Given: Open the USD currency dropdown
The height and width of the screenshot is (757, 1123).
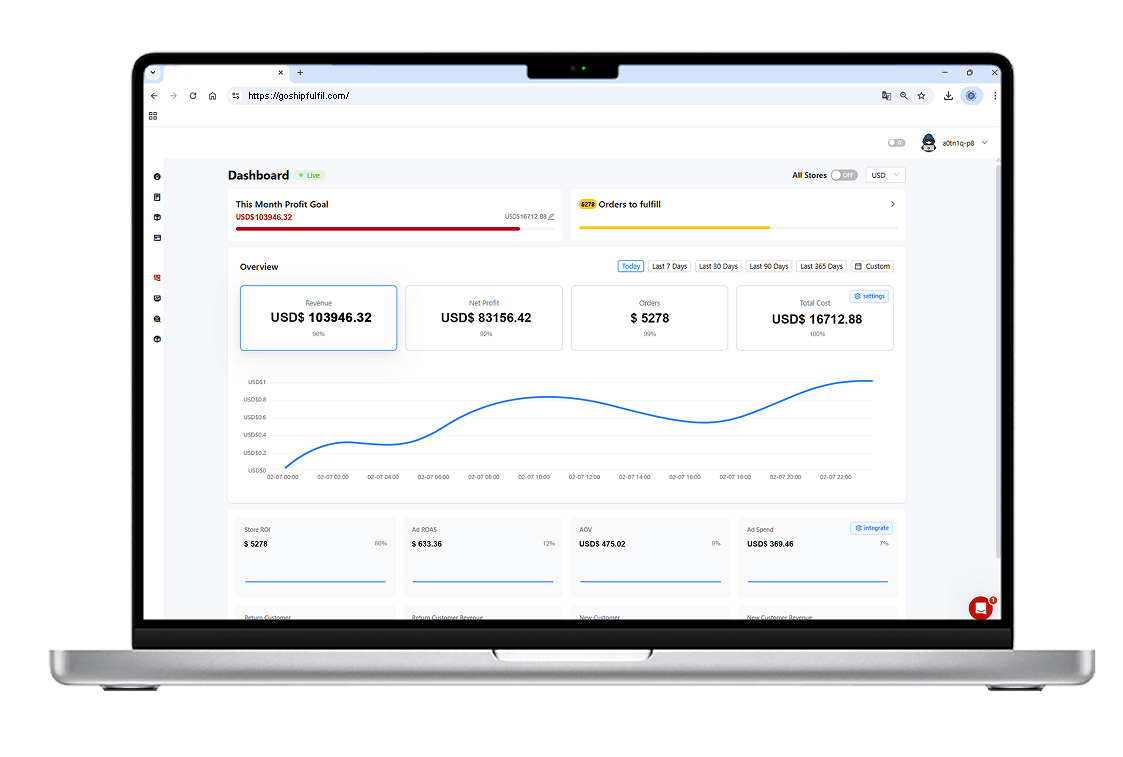Looking at the screenshot, I should point(885,175).
